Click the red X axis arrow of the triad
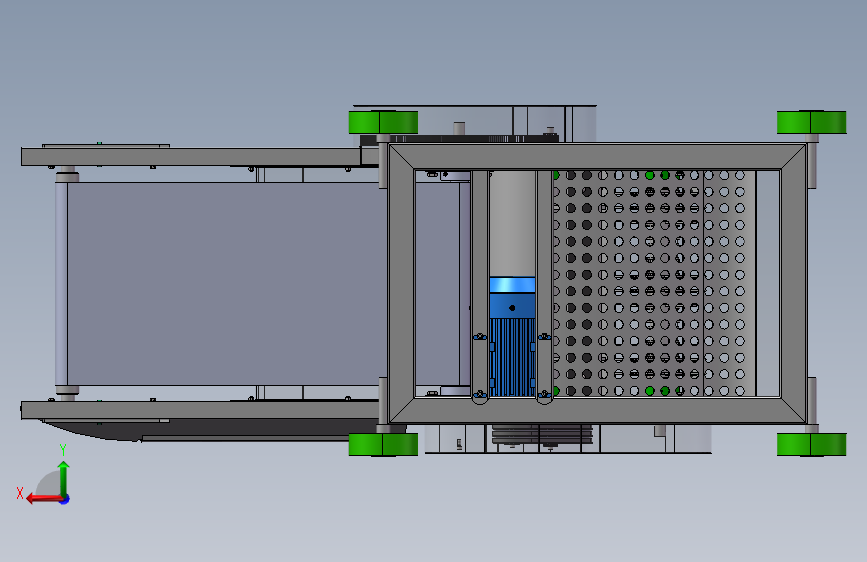This screenshot has width=867, height=562. (43, 498)
